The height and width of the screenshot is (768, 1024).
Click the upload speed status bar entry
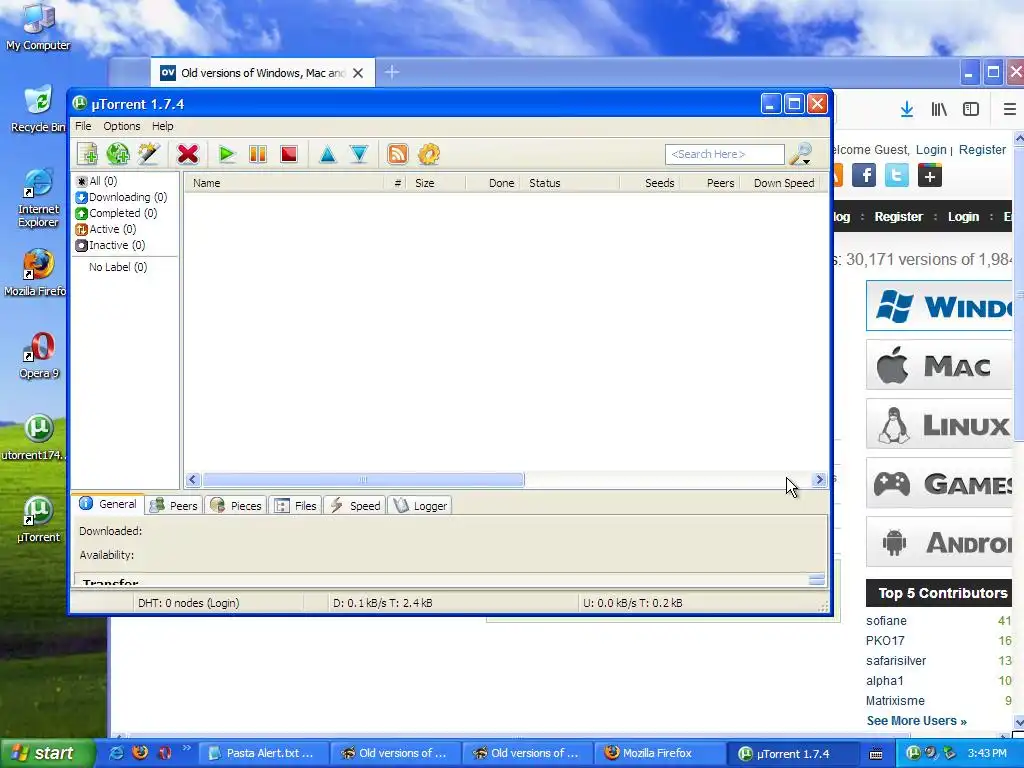(632, 603)
